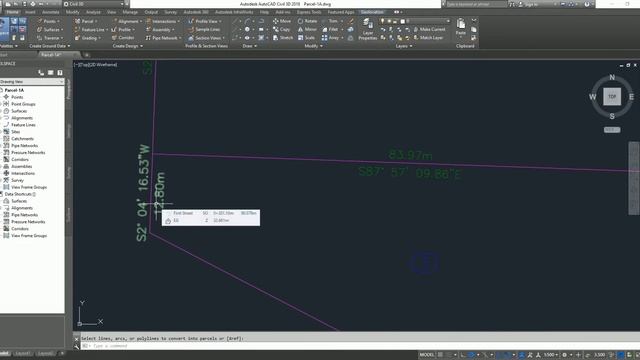Image resolution: width=640 pixels, height=360 pixels.
Task: Open the Parcel creation tool
Action: (x=85, y=21)
